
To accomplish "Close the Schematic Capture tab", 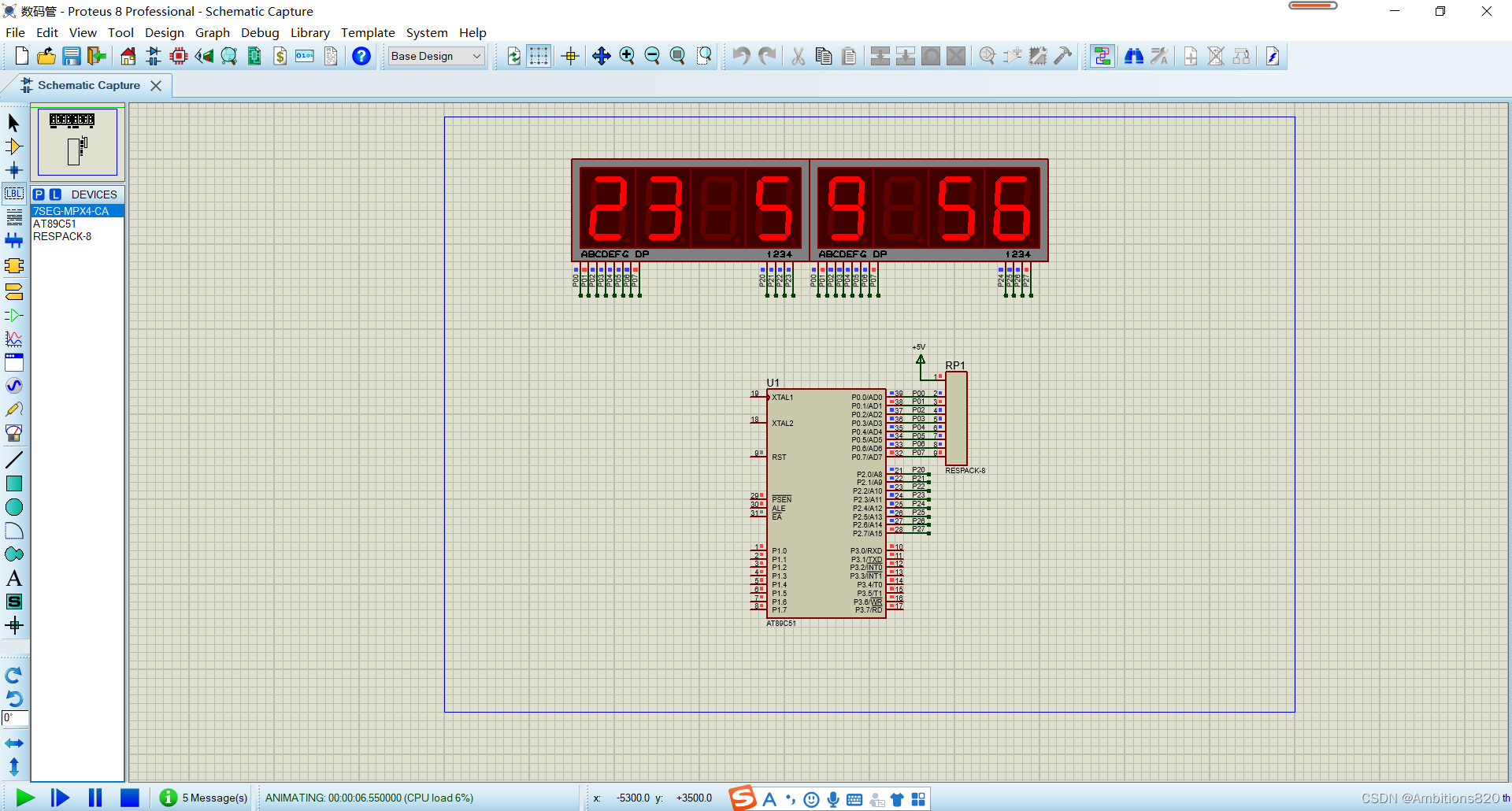I will pos(156,86).
